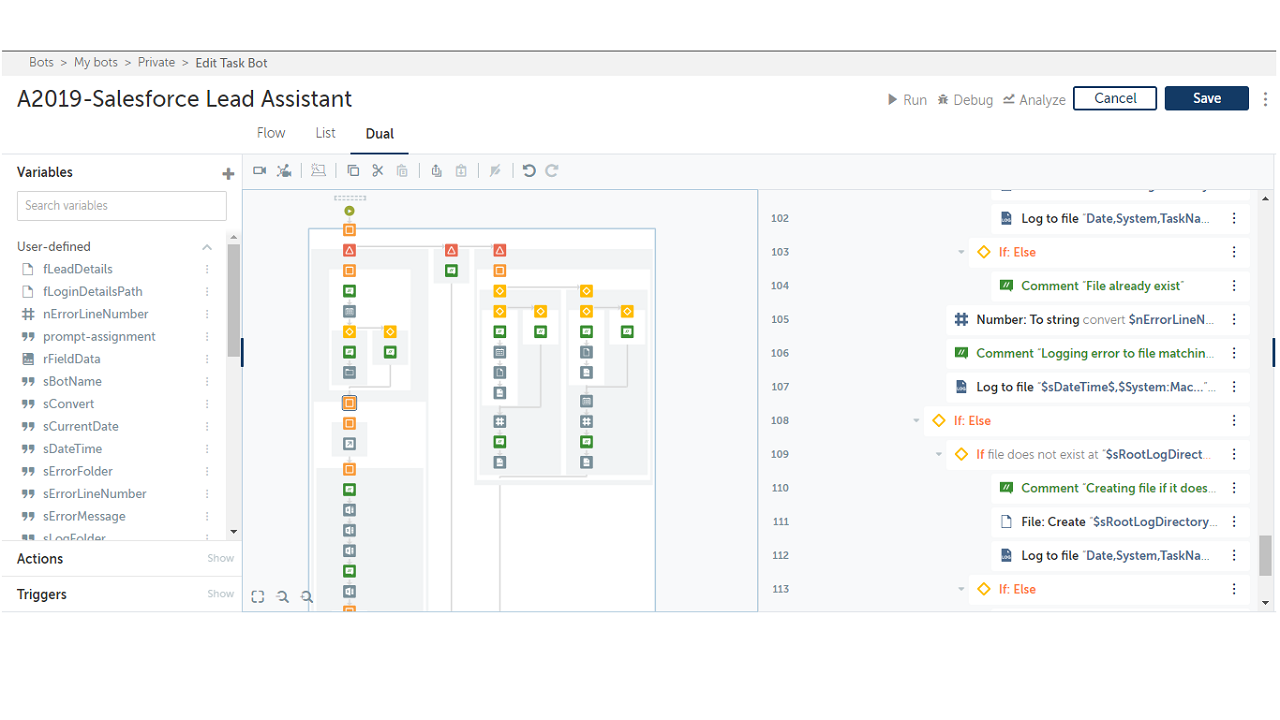Add a new variable with plus icon
This screenshot has height=720, width=1280.
pyautogui.click(x=228, y=174)
